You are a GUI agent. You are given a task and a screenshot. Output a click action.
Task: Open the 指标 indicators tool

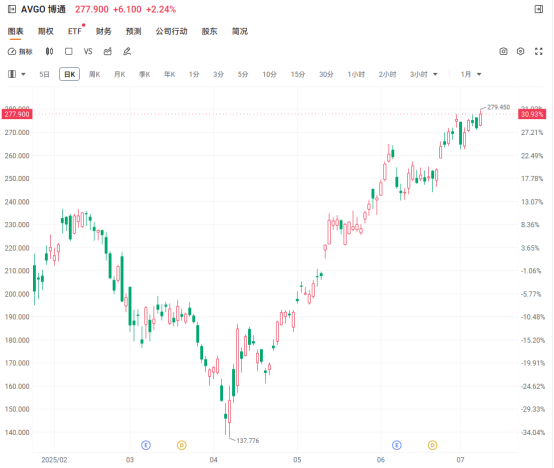click(20, 52)
